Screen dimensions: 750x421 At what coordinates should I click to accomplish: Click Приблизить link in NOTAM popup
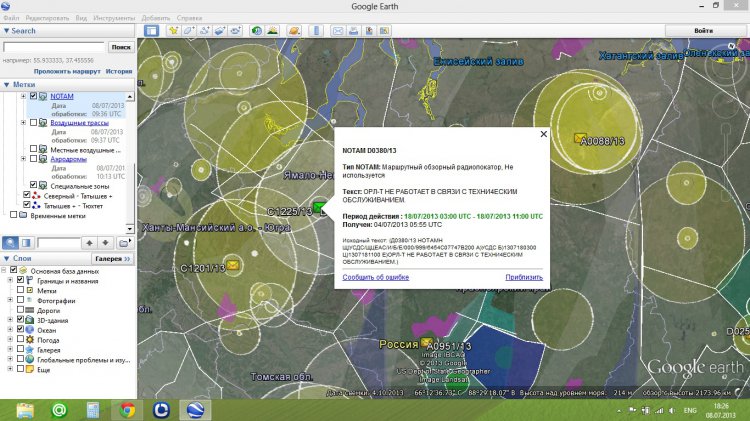click(524, 277)
